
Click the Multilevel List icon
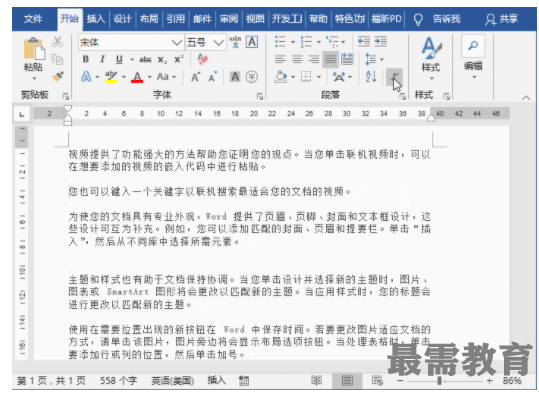[x=332, y=42]
